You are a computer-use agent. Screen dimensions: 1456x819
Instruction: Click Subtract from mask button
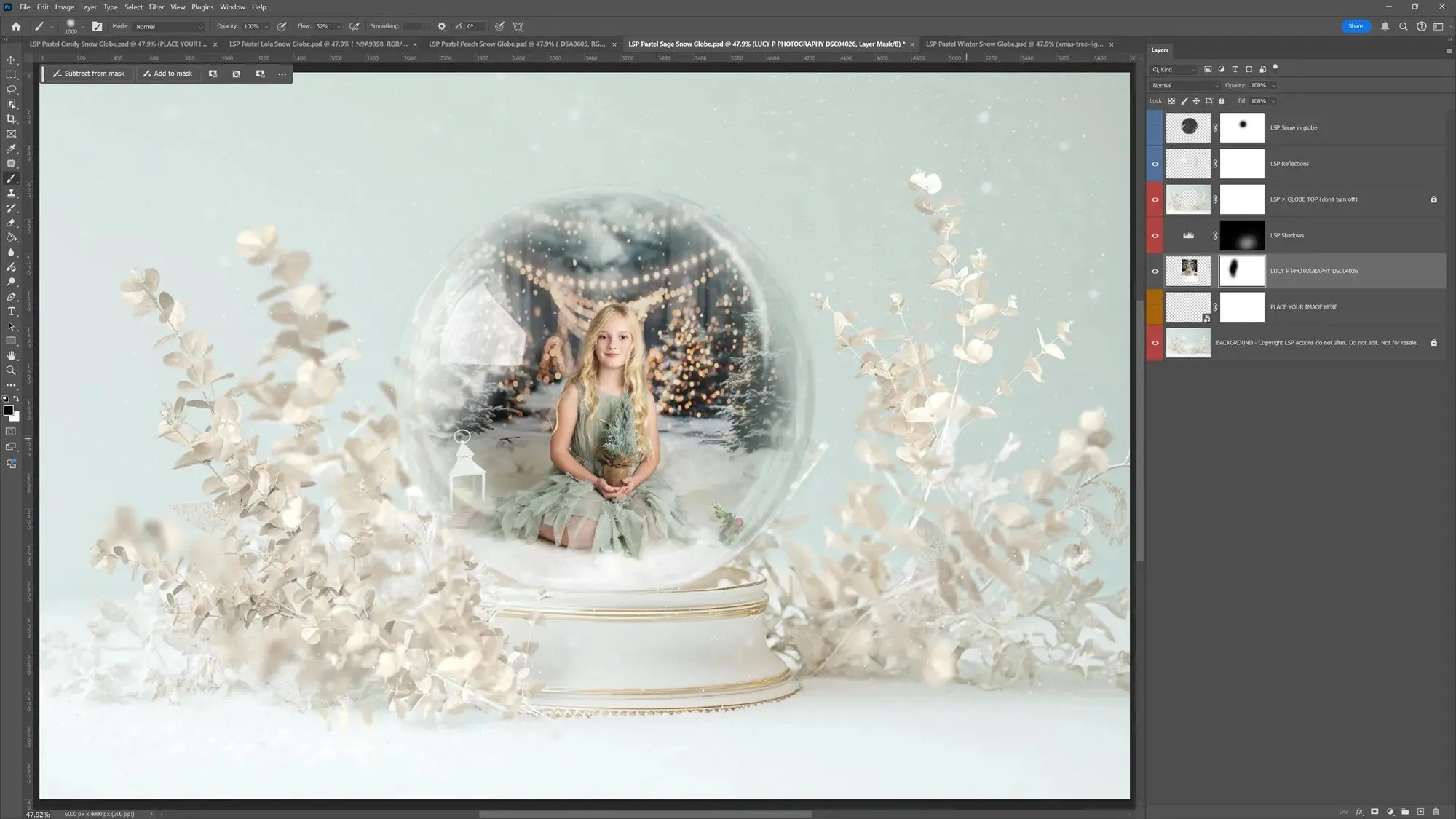point(89,74)
